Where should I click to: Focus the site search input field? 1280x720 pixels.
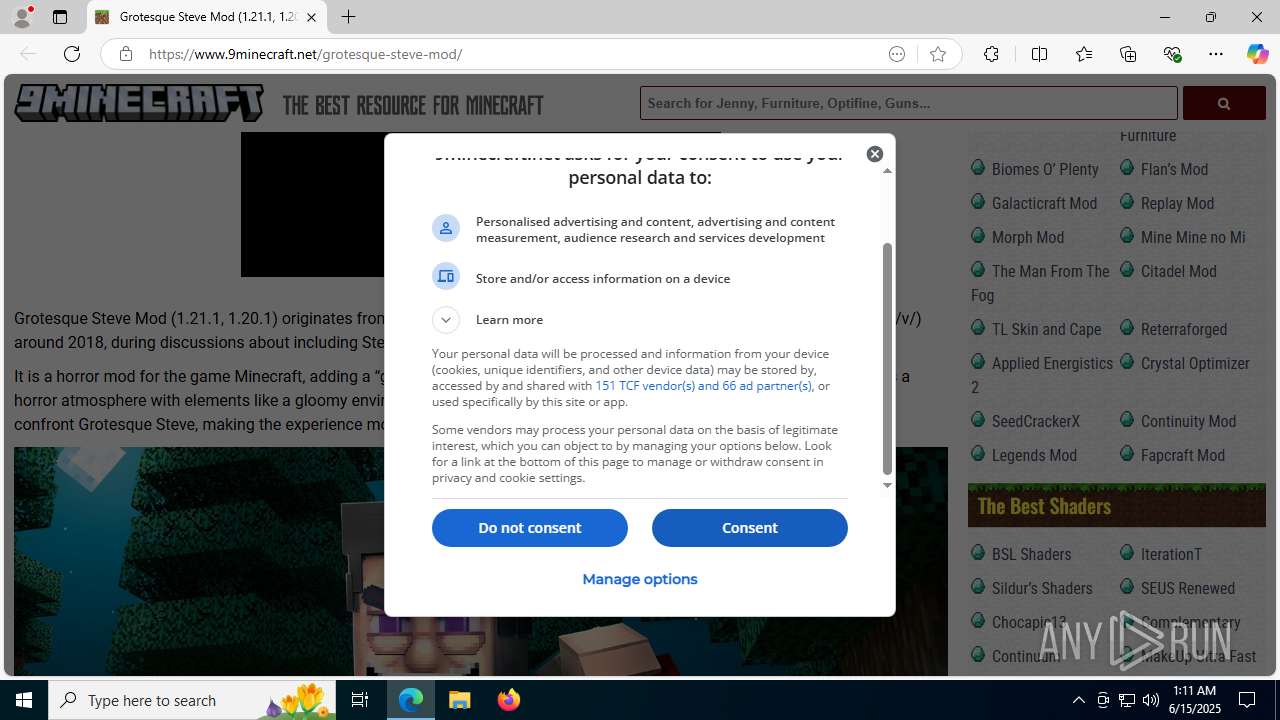point(909,103)
